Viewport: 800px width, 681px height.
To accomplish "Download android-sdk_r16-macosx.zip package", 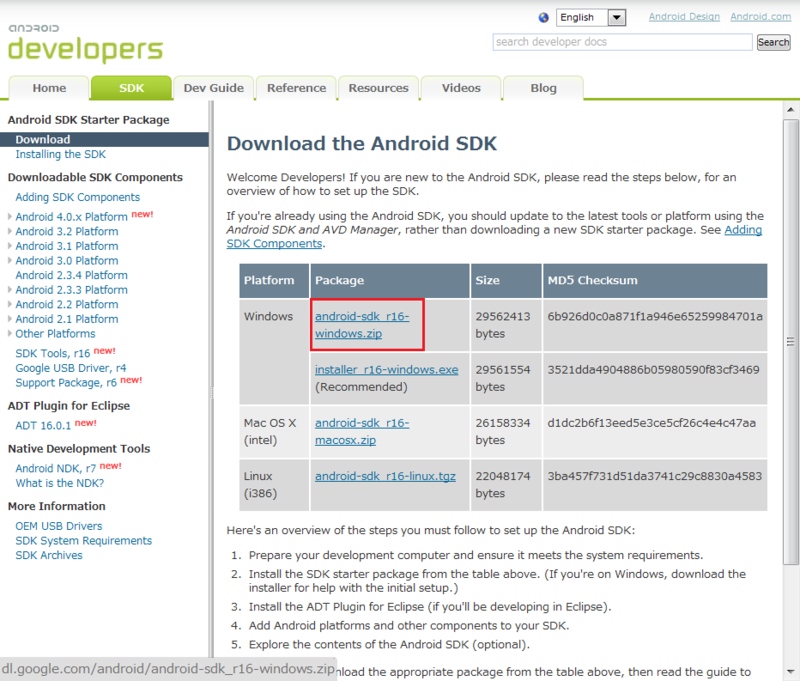I will (362, 432).
